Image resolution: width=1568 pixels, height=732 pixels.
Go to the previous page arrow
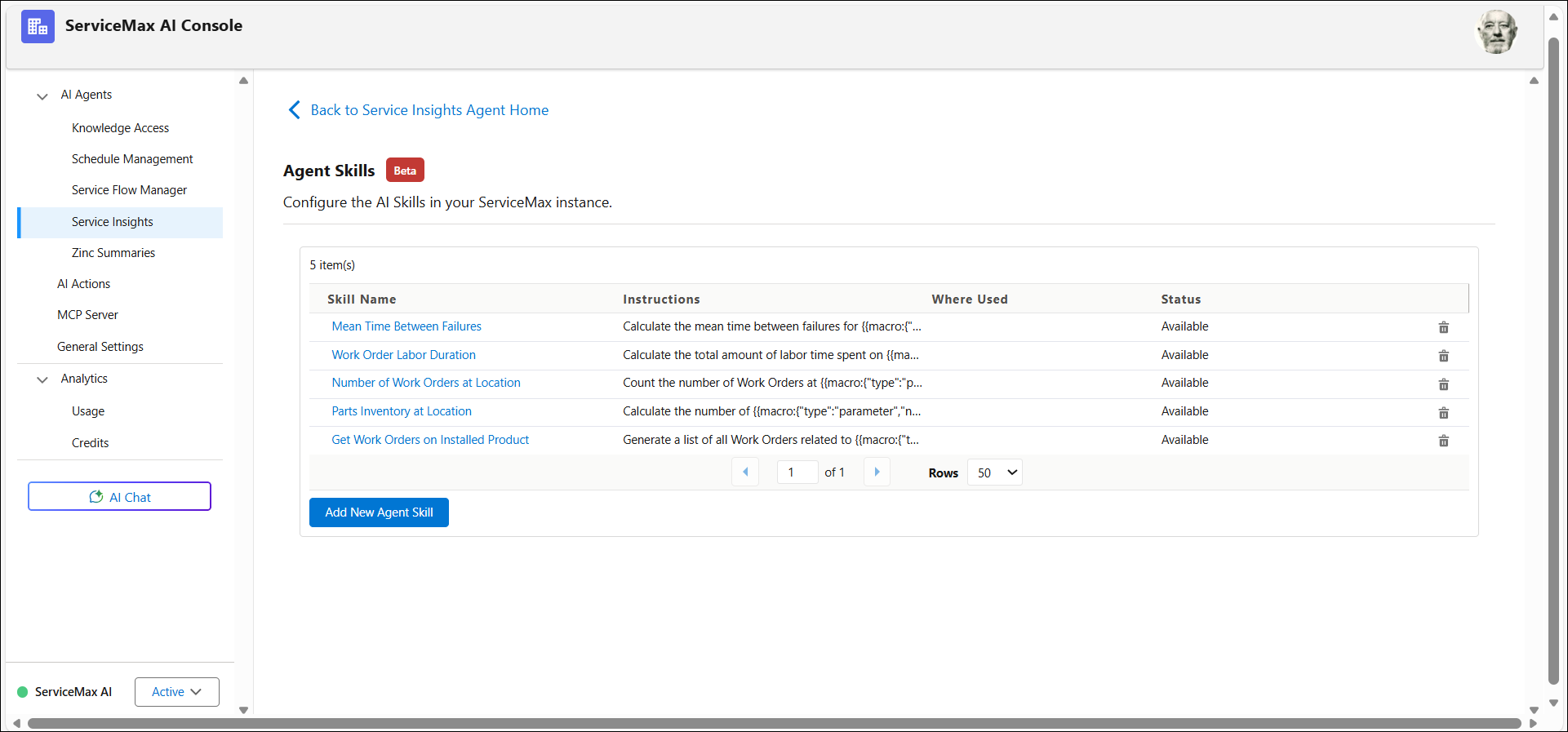[745, 472]
